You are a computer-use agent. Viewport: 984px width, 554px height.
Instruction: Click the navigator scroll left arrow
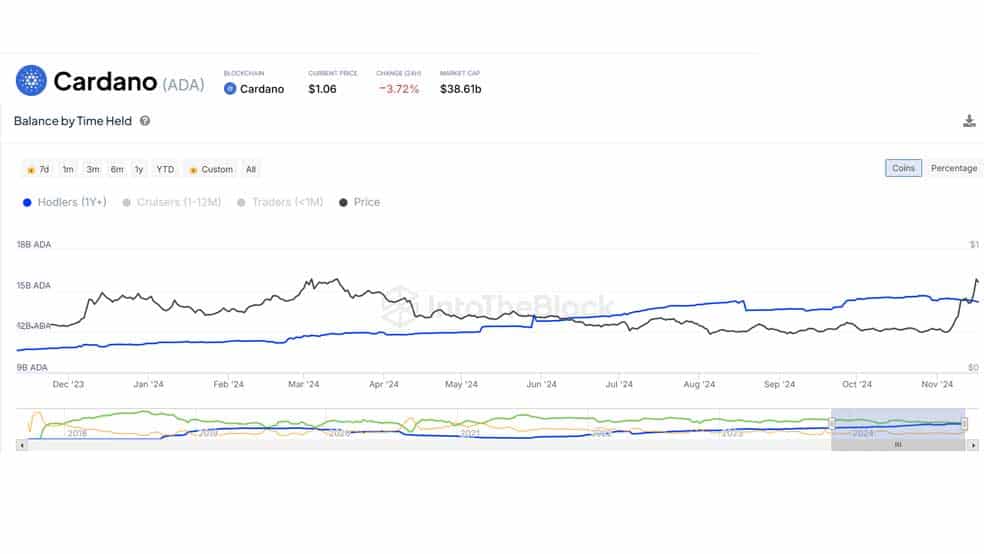pyautogui.click(x=22, y=445)
